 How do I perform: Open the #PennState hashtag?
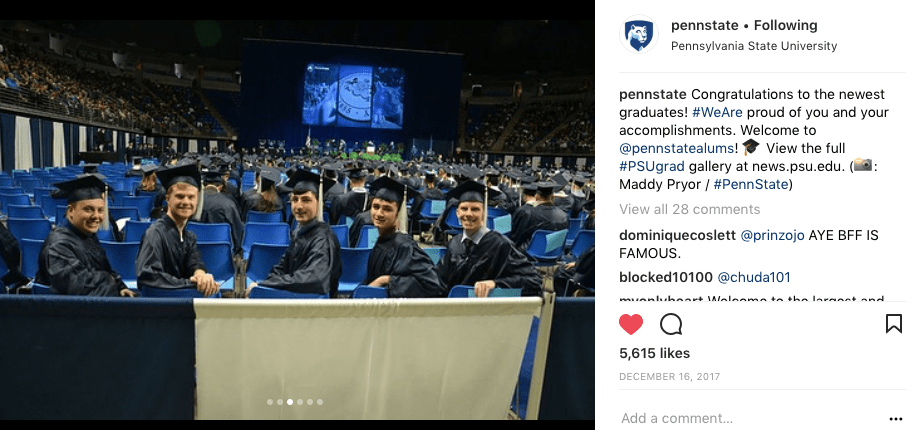(752, 184)
